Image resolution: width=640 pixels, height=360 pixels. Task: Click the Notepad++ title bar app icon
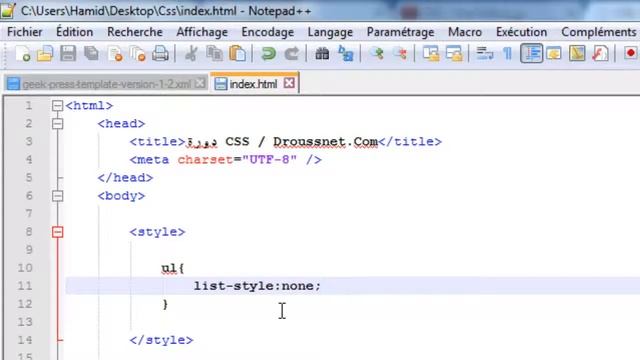click(8, 11)
